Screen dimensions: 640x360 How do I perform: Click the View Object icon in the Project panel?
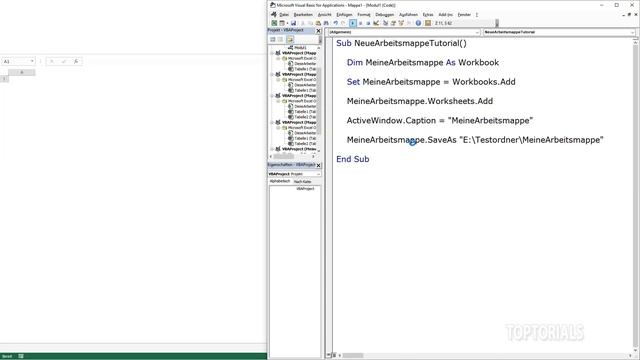pyautogui.click(x=280, y=39)
